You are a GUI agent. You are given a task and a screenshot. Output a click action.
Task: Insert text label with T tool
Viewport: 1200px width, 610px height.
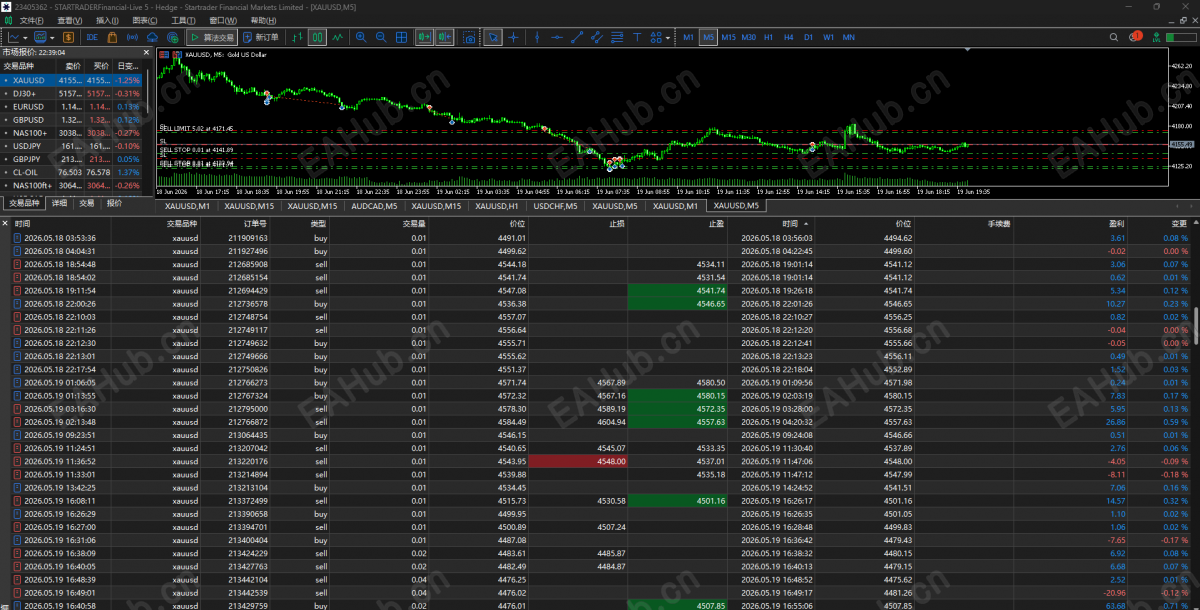pyautogui.click(x=637, y=37)
